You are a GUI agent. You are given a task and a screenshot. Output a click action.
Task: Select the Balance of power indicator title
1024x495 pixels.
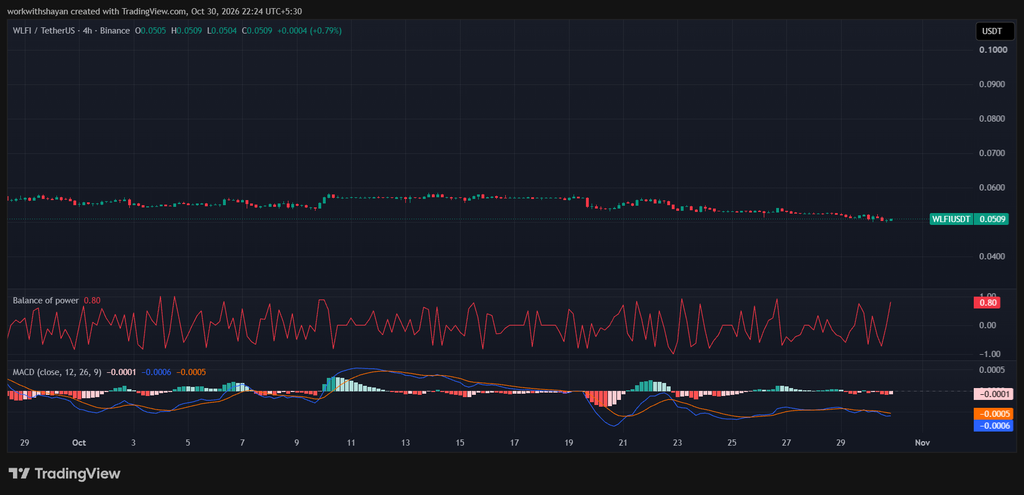click(46, 300)
